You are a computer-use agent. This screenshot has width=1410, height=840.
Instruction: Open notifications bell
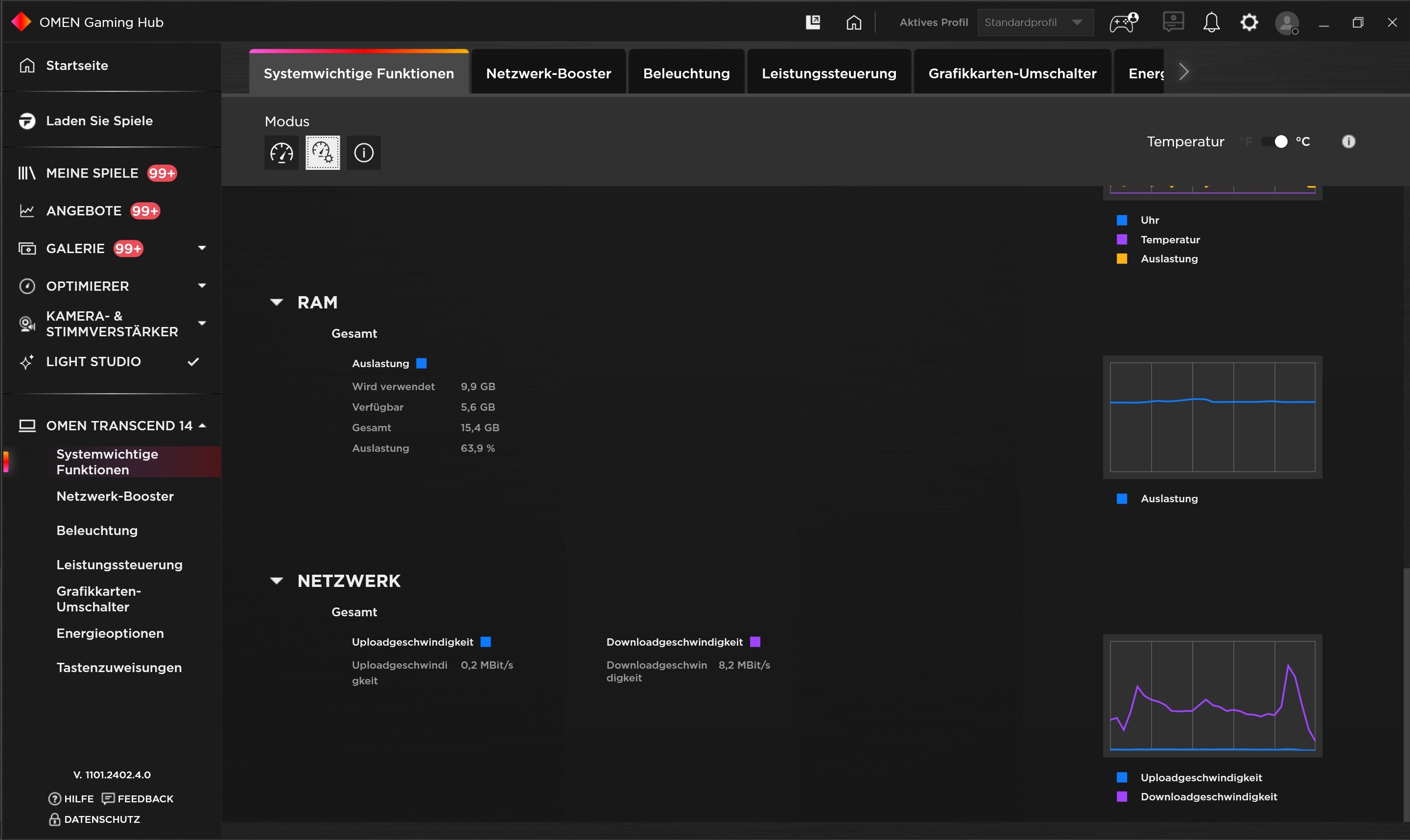pos(1211,23)
